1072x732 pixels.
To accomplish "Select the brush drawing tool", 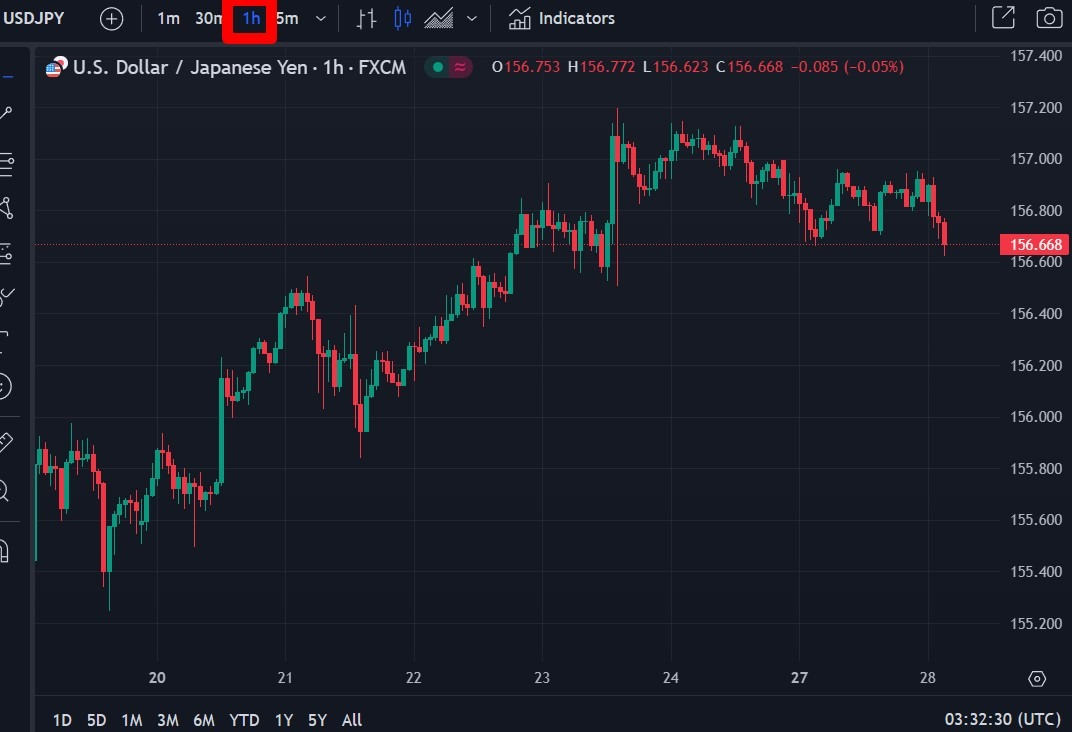I will 6,297.
